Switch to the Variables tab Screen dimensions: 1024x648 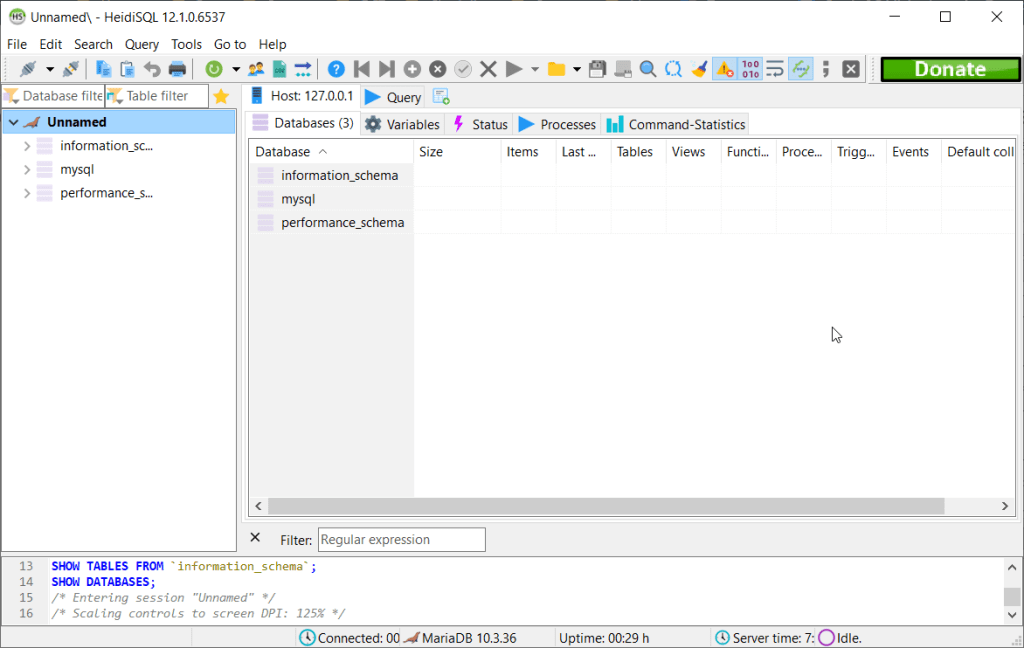point(402,124)
